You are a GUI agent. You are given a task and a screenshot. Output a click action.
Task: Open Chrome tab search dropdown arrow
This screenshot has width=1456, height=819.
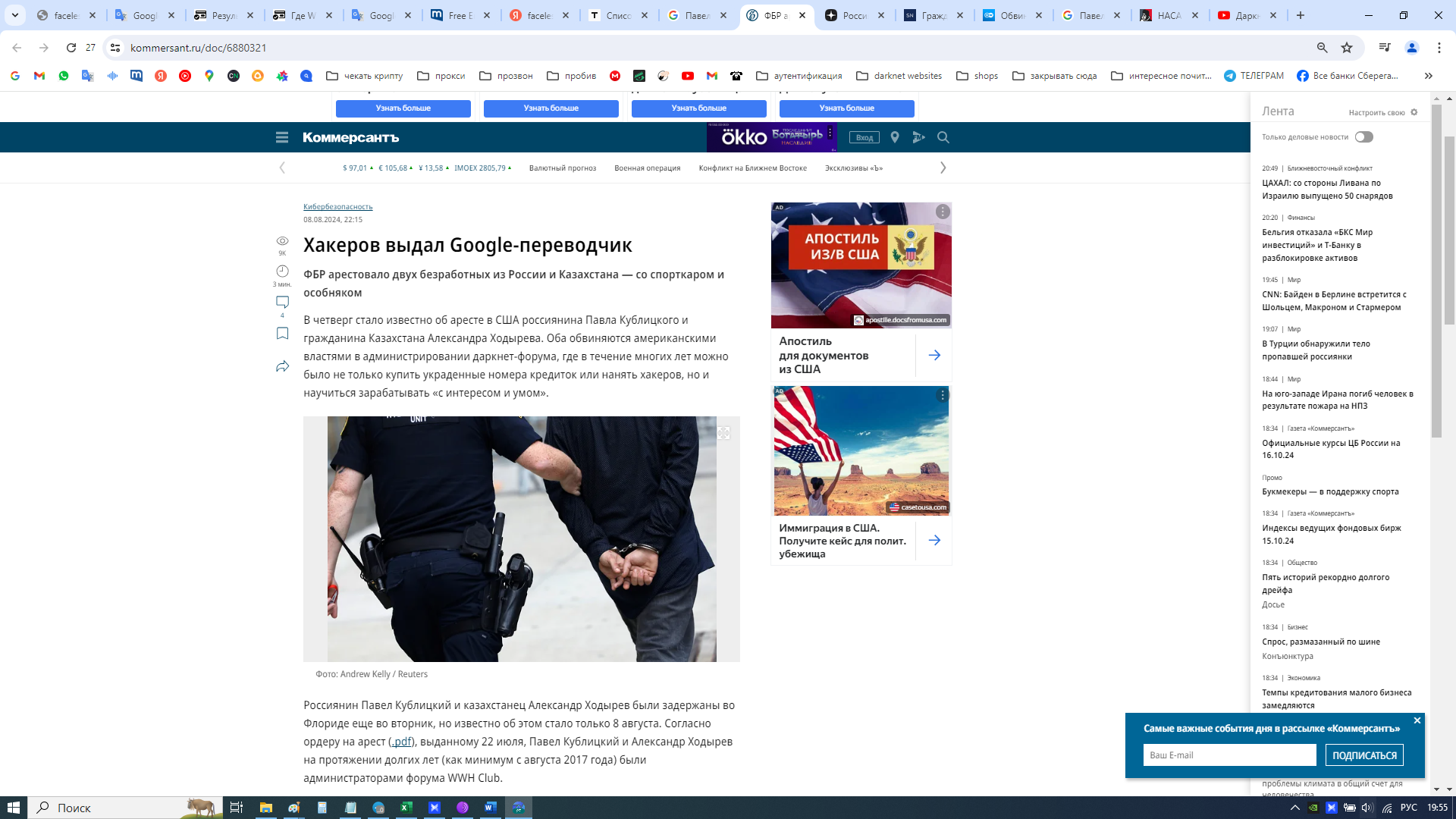point(14,15)
